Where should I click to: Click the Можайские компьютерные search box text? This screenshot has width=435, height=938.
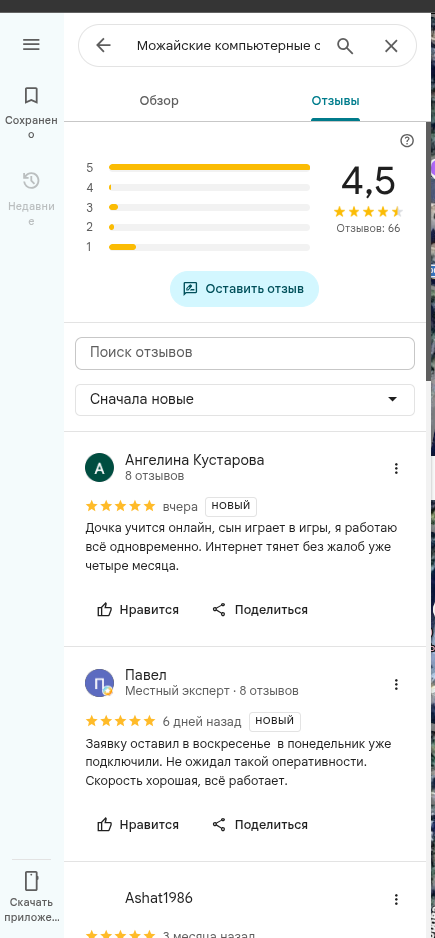pyautogui.click(x=229, y=45)
